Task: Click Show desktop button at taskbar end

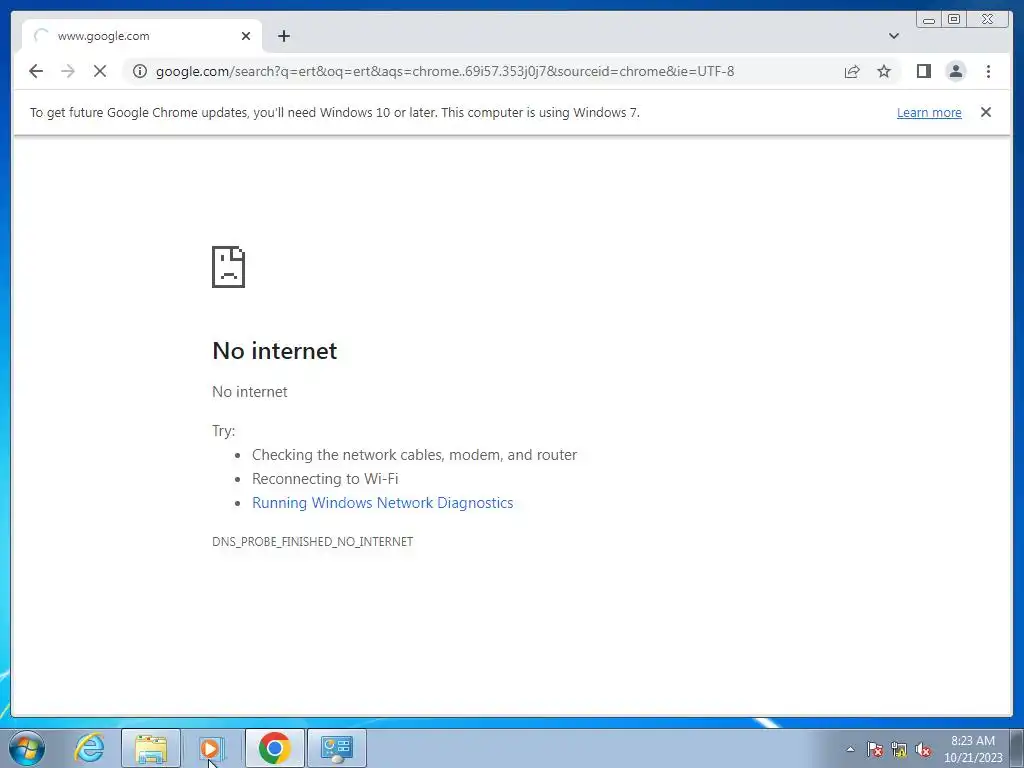Action: tap(1017, 748)
